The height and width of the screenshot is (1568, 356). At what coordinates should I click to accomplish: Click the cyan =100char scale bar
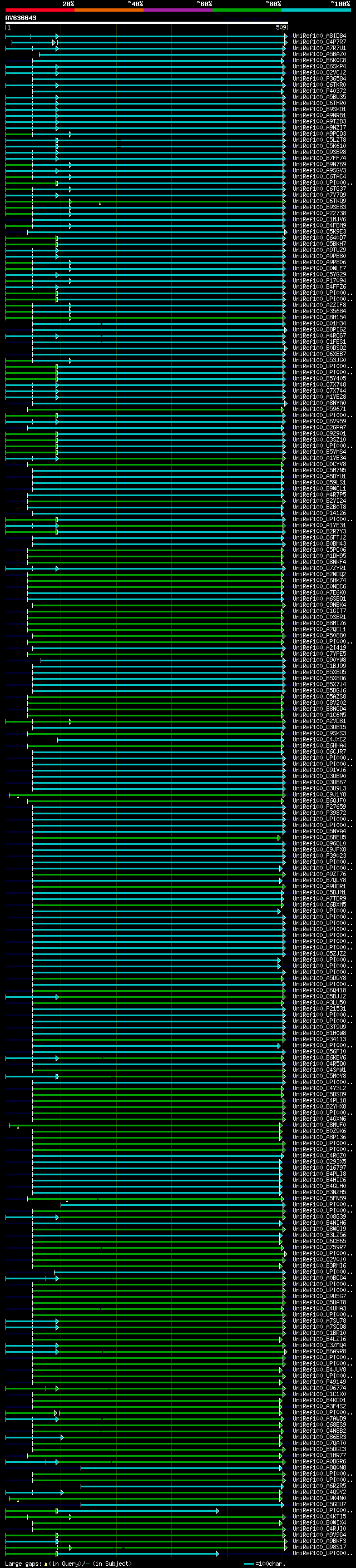click(x=248, y=1563)
